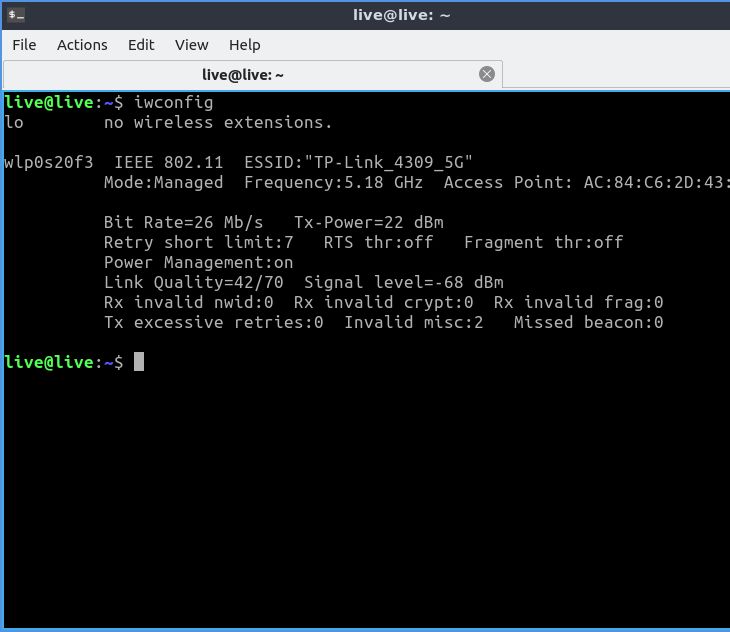730x632 pixels.
Task: Click the Bit Rate=26 Mb/s value
Action: [x=183, y=222]
